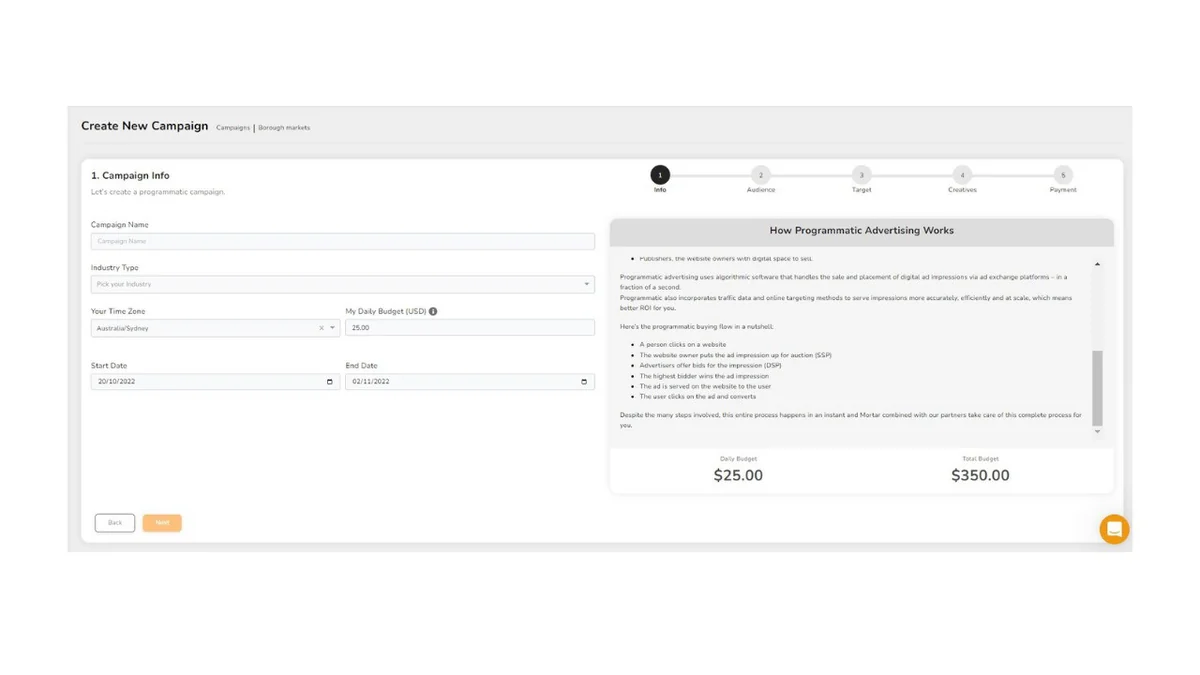Click the Back button

point(115,523)
